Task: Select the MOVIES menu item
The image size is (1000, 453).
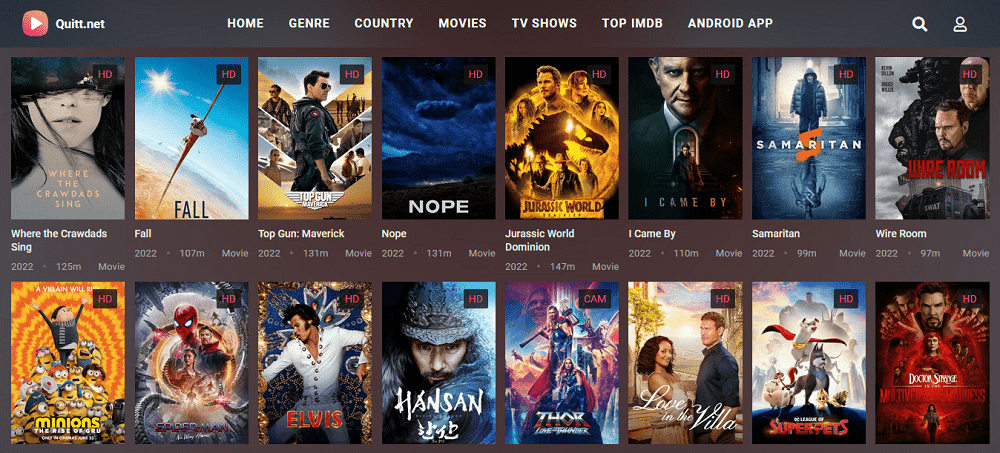Action: (x=462, y=24)
